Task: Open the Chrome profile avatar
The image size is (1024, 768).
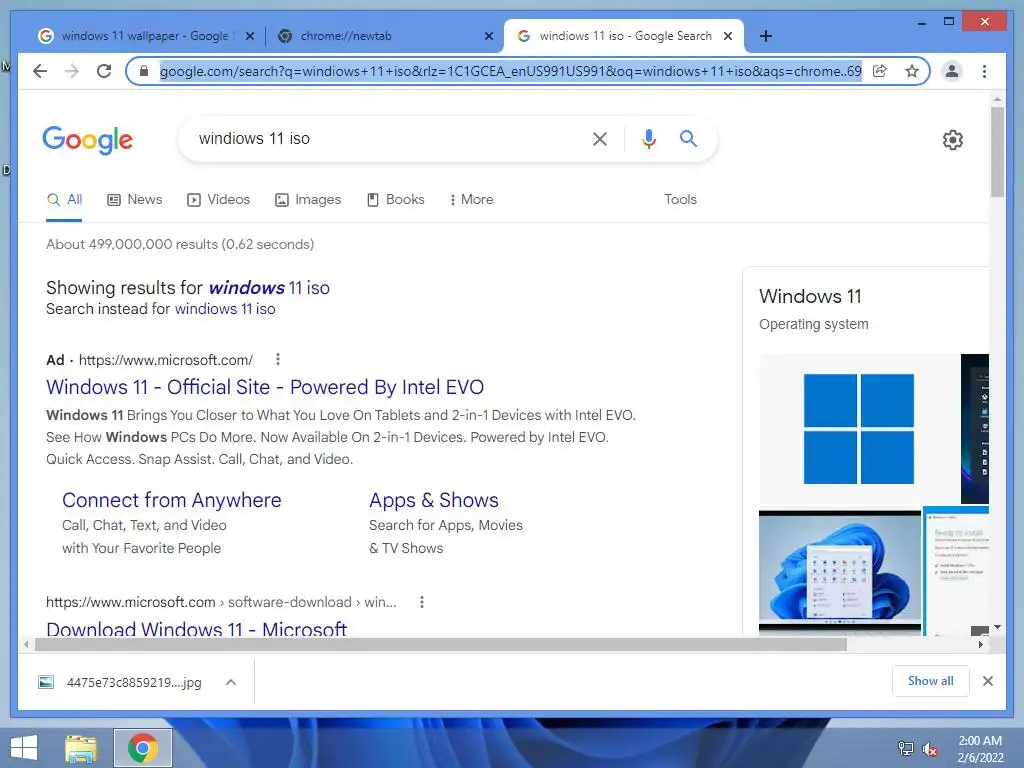Action: [x=952, y=71]
